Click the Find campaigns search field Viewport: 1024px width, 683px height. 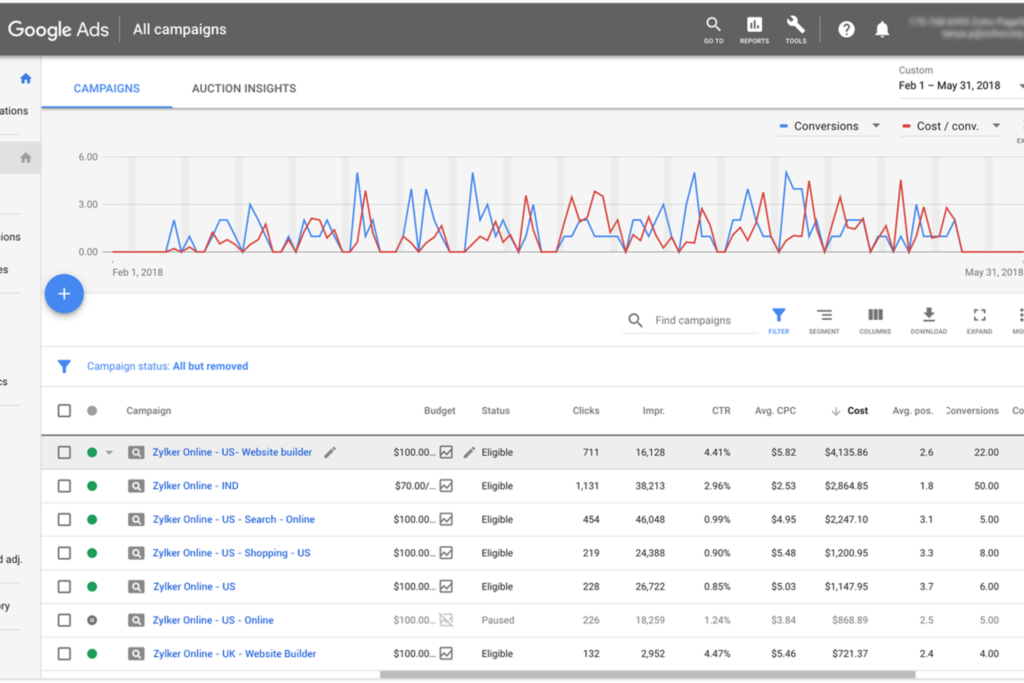(702, 321)
